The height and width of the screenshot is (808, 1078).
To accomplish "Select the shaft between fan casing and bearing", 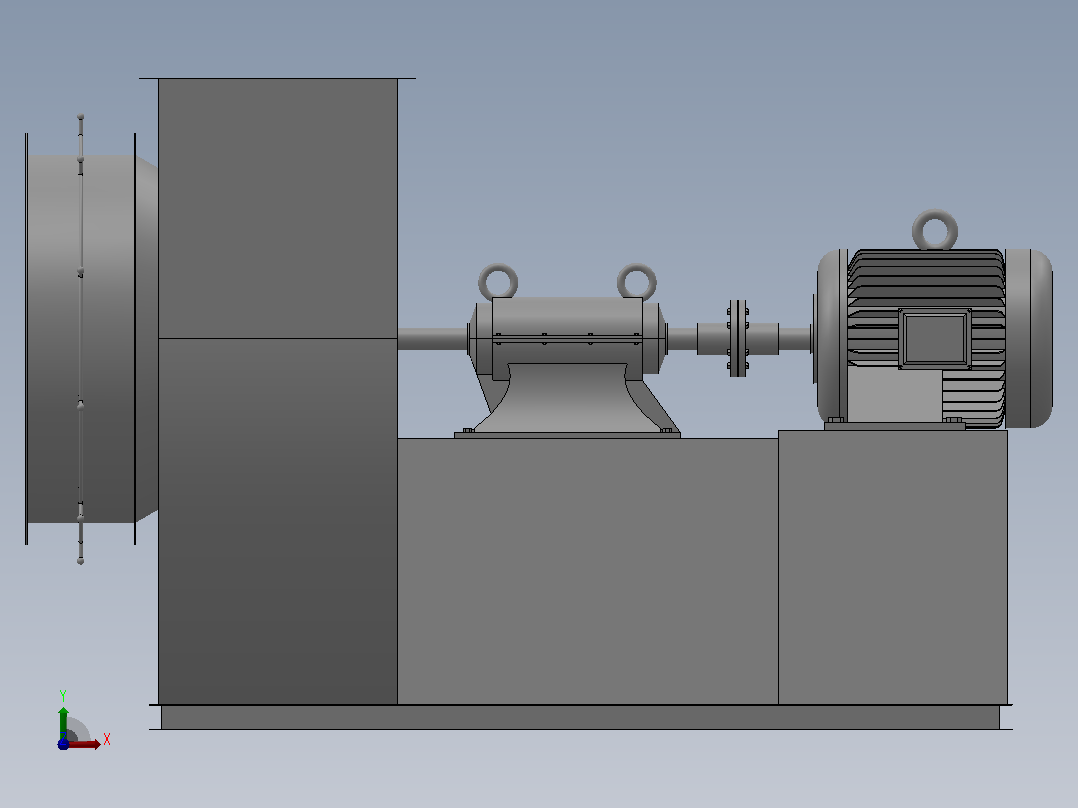I will (433, 339).
